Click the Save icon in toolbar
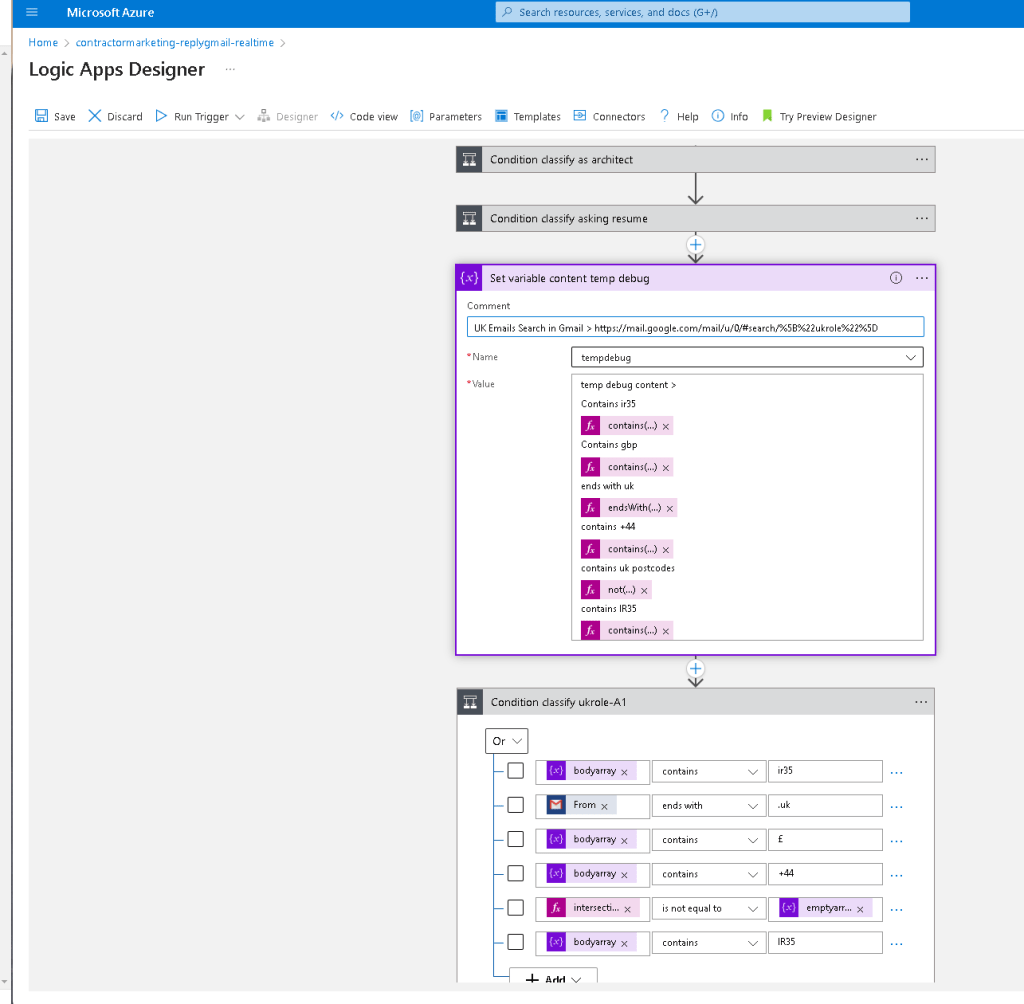This screenshot has height=1004, width=1024. 41,116
